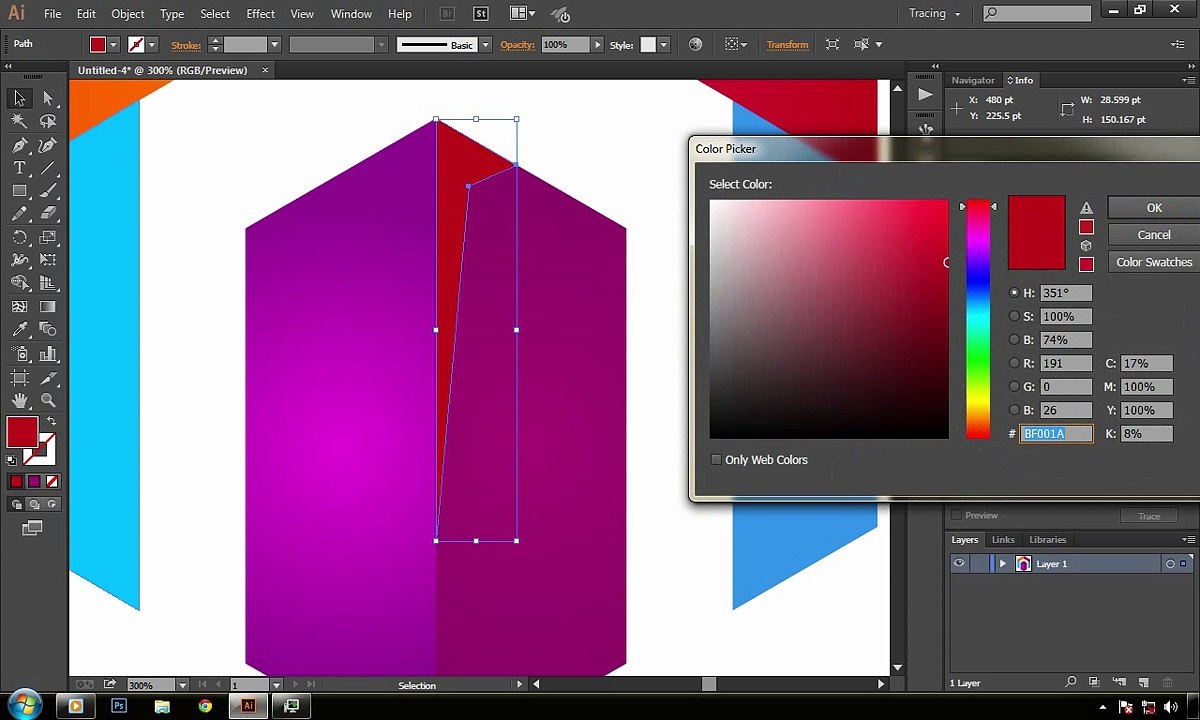
Task: Select the Magic Wand tool
Action: click(x=19, y=121)
